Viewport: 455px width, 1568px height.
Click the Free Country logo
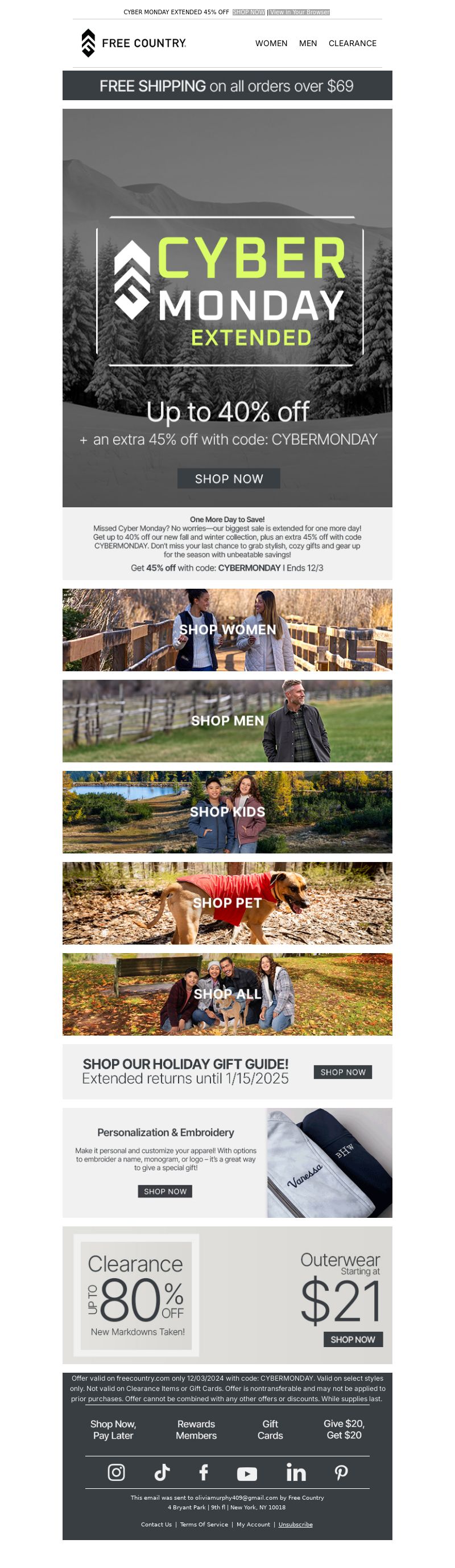pos(134,43)
